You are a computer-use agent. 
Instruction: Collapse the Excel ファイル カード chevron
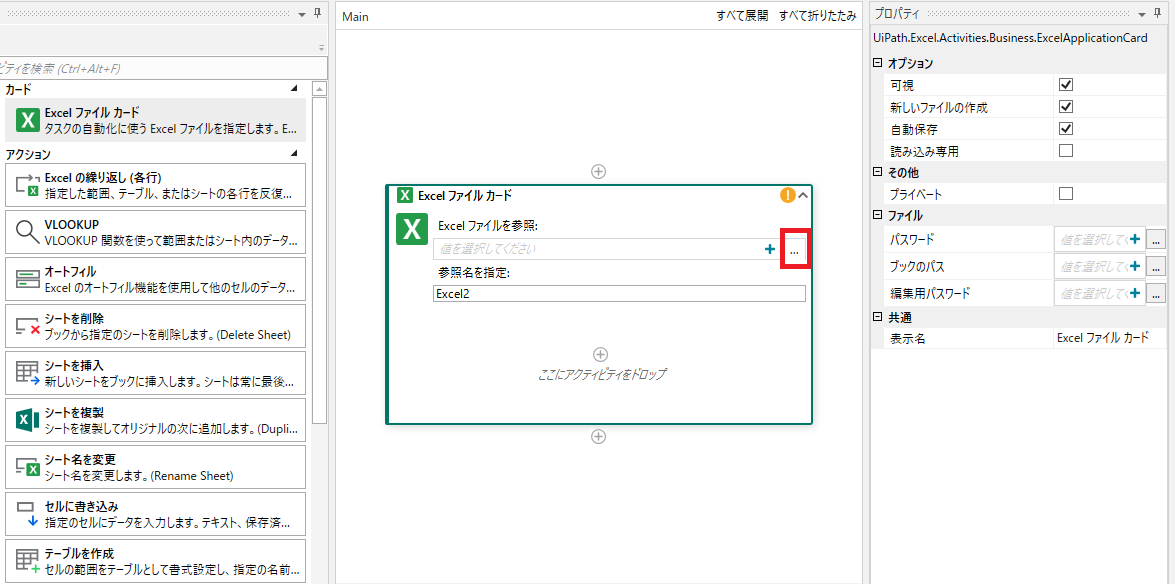(803, 196)
